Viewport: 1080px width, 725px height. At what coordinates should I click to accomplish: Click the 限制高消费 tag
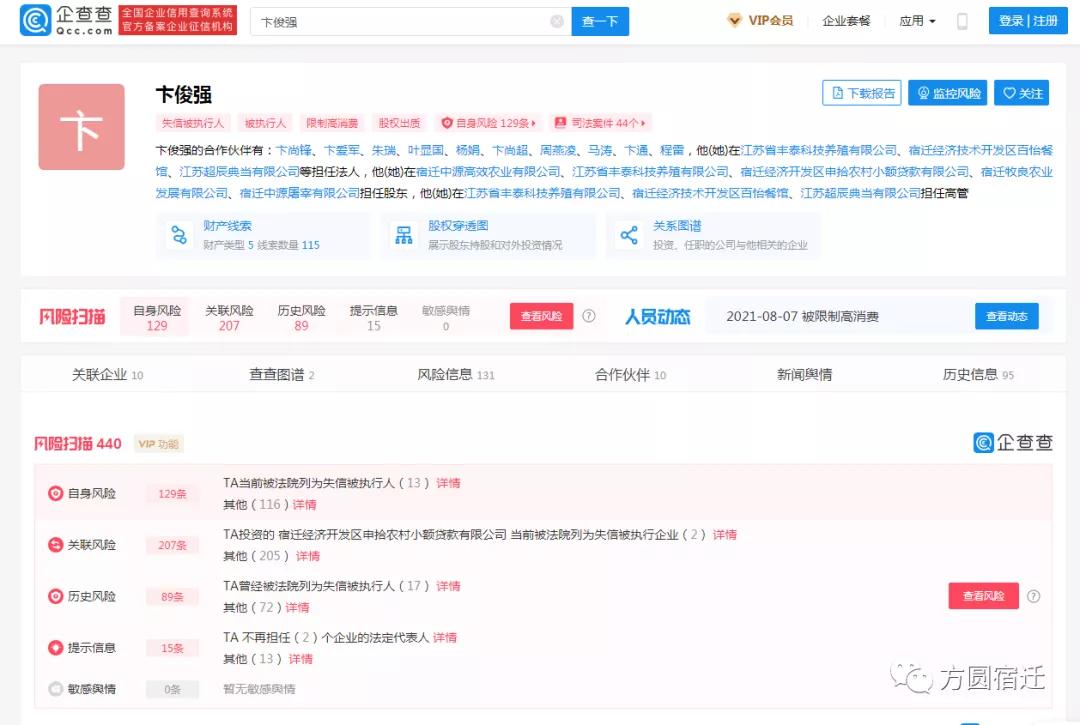click(332, 123)
